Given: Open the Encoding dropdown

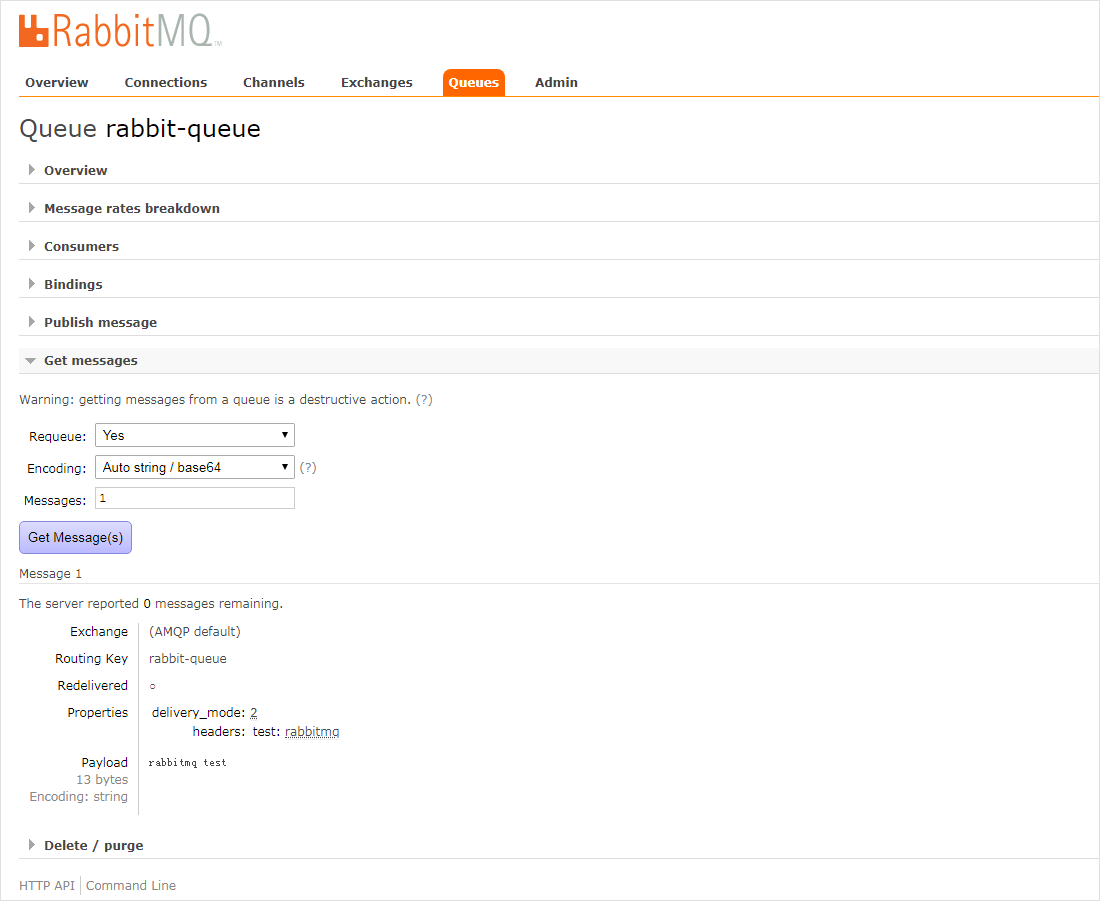Looking at the screenshot, I should tap(195, 467).
